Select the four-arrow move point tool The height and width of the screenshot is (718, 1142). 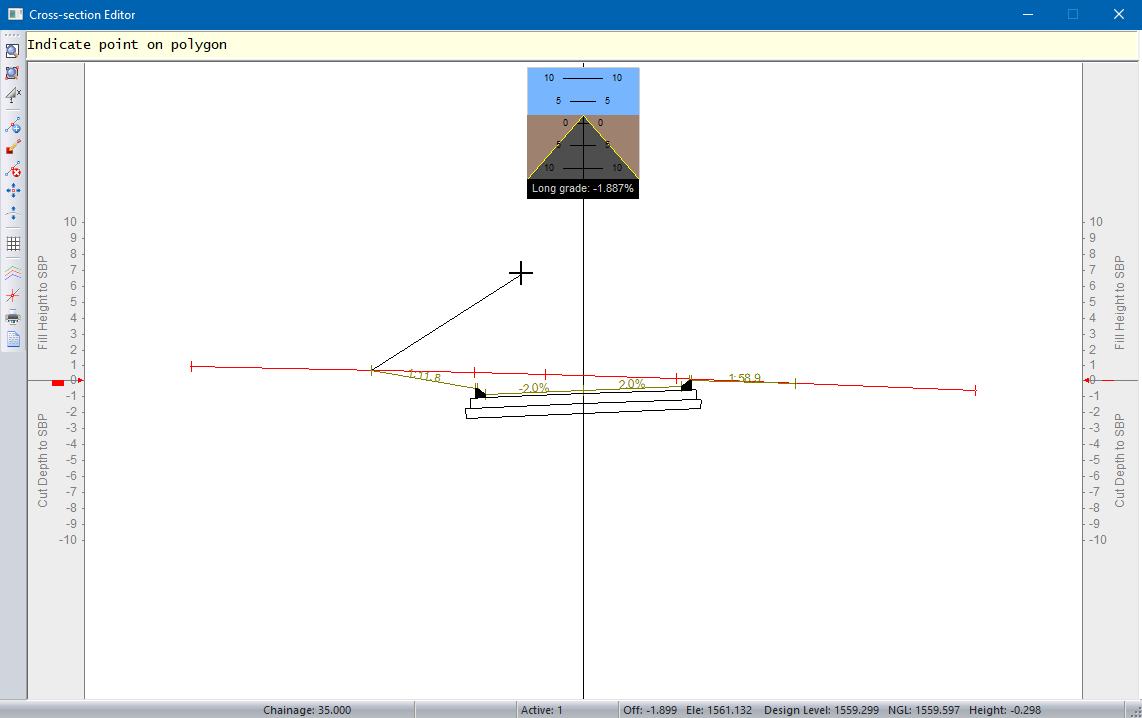click(x=13, y=190)
